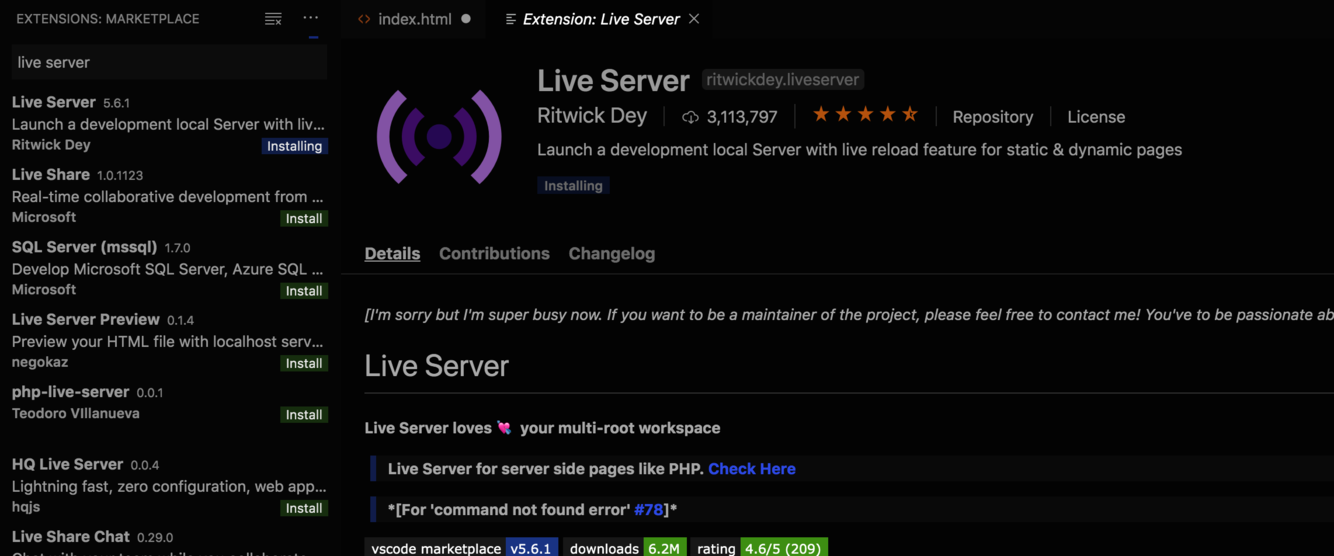Click the downloads 6.2M badge
Image resolution: width=1334 pixels, height=556 pixels.
coord(625,548)
